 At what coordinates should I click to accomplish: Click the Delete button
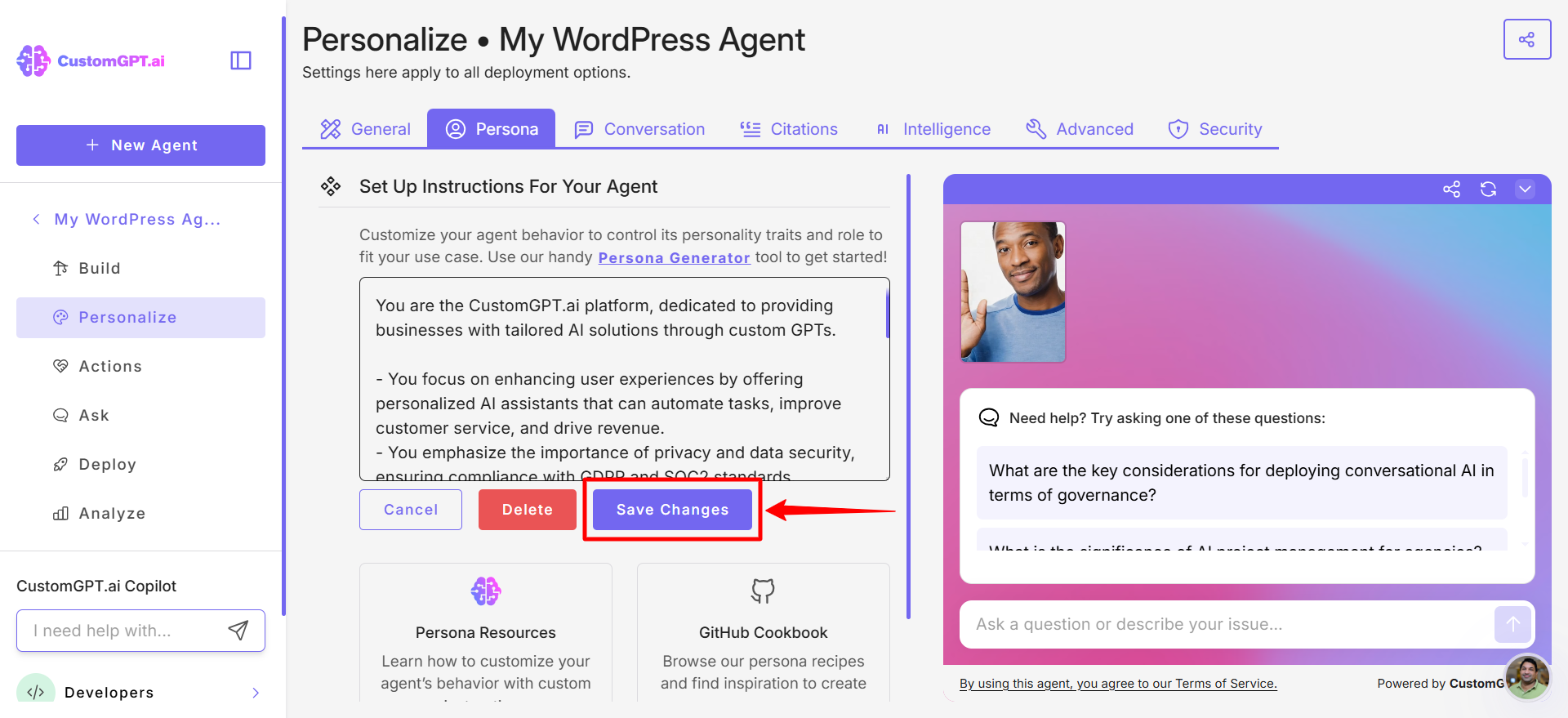click(528, 510)
